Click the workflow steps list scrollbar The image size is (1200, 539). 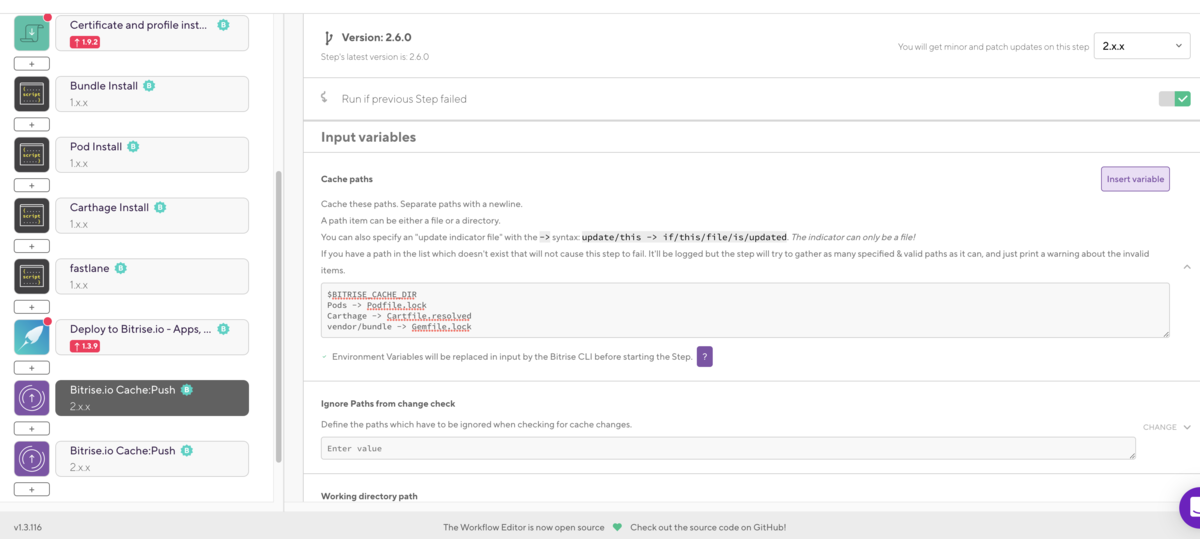click(x=279, y=316)
